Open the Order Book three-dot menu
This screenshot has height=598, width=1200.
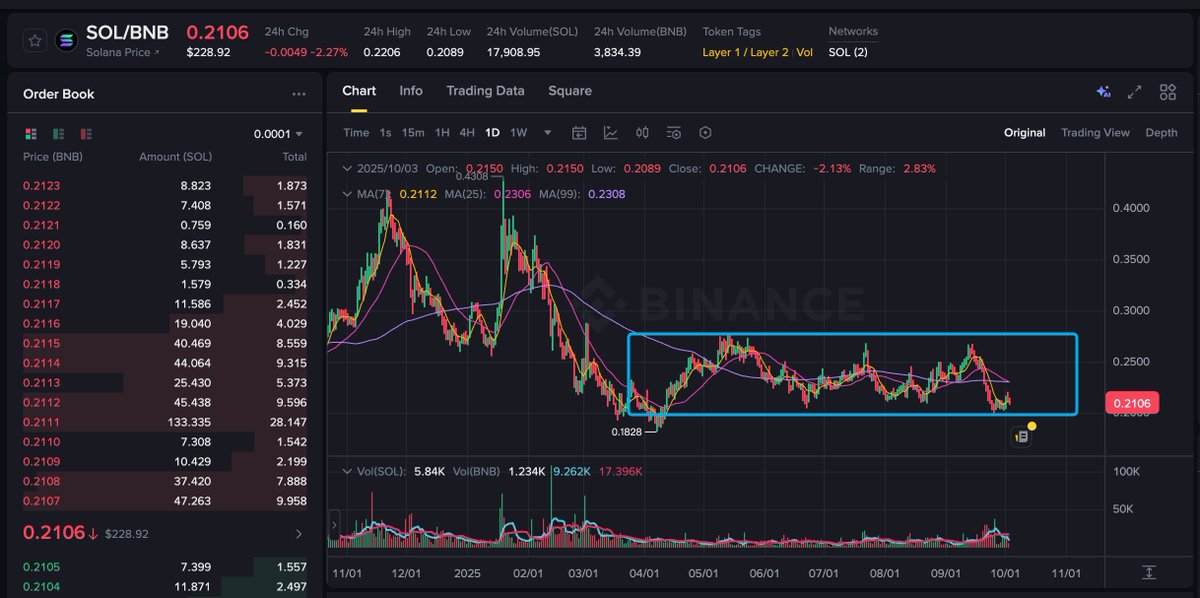tap(299, 94)
